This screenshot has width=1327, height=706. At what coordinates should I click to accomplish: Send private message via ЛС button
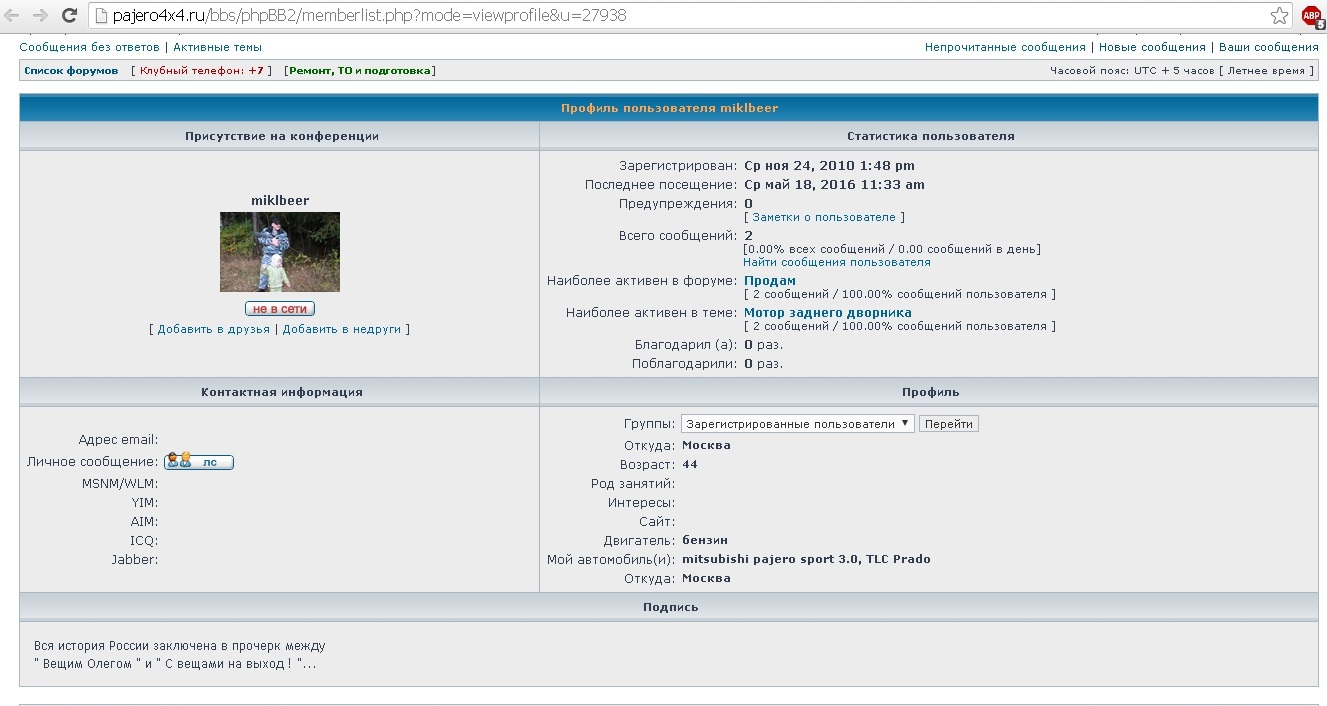199,462
